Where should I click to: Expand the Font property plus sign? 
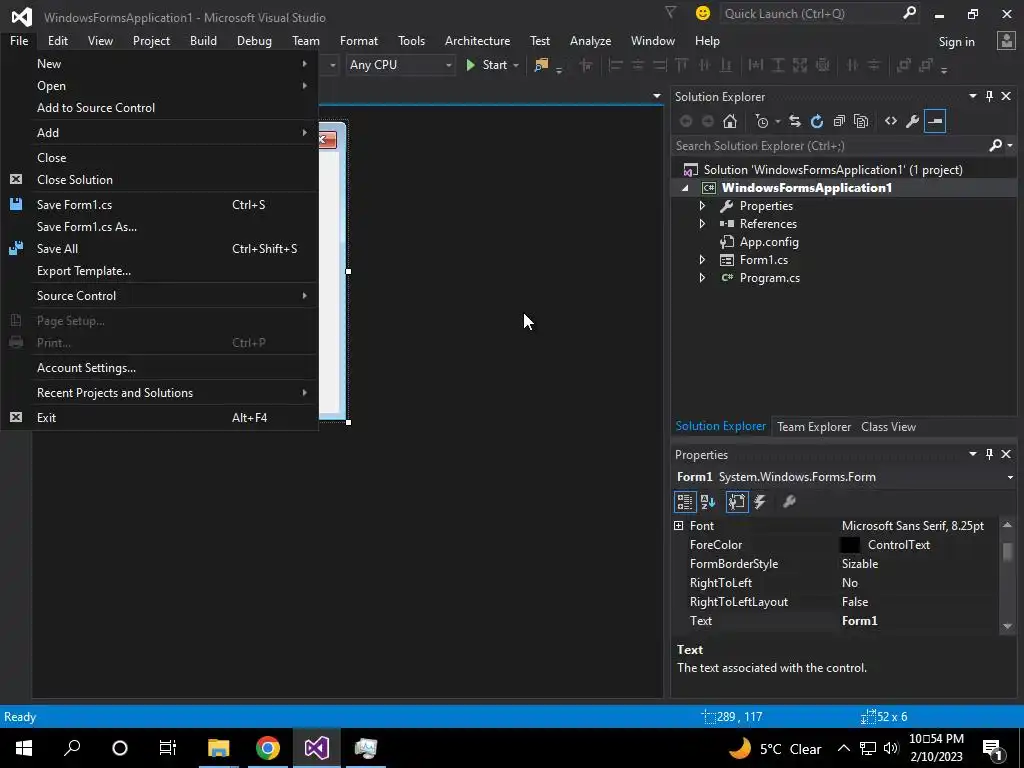point(679,526)
